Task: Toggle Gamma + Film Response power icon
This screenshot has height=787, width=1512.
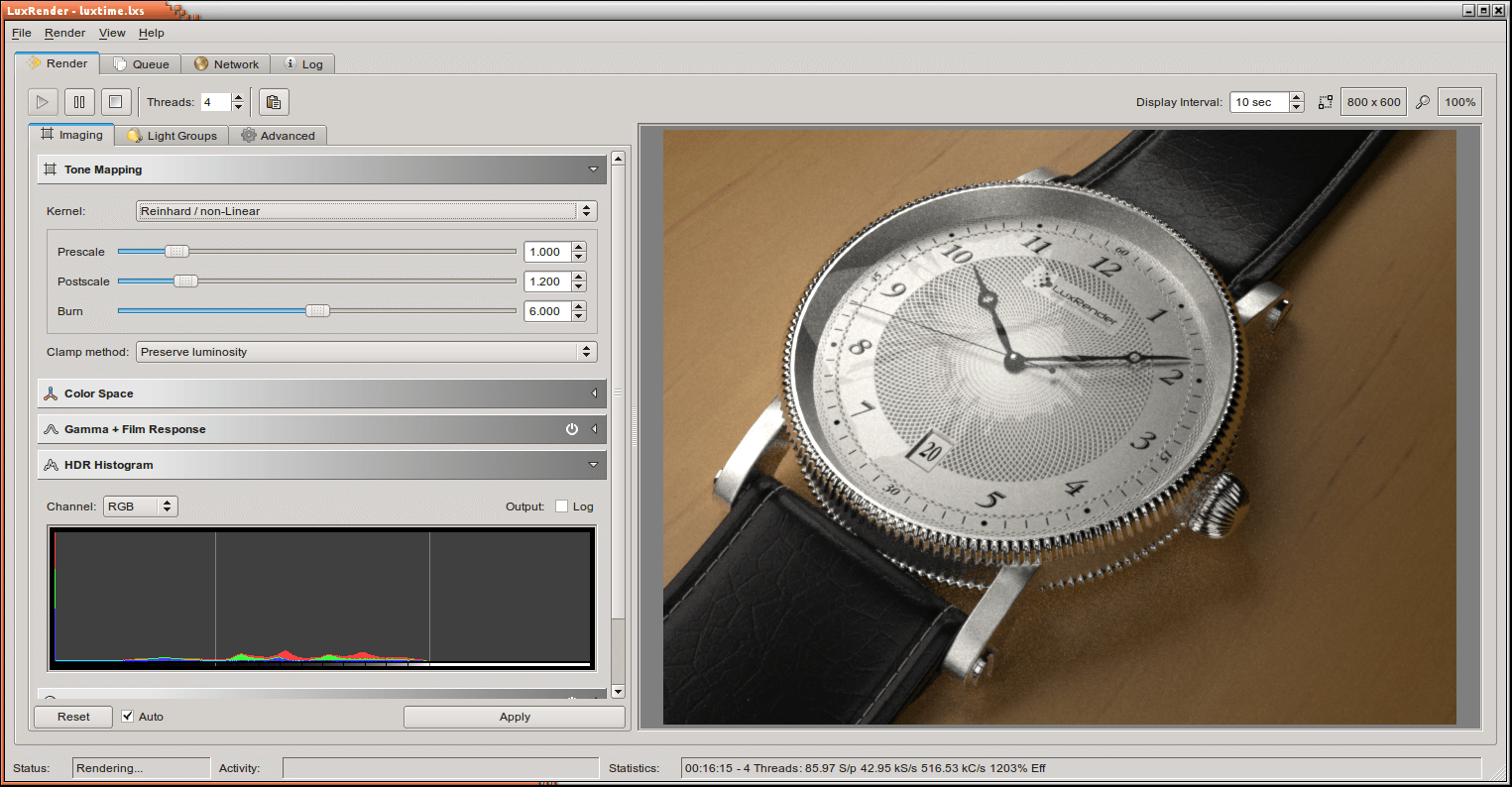Action: pyautogui.click(x=572, y=429)
